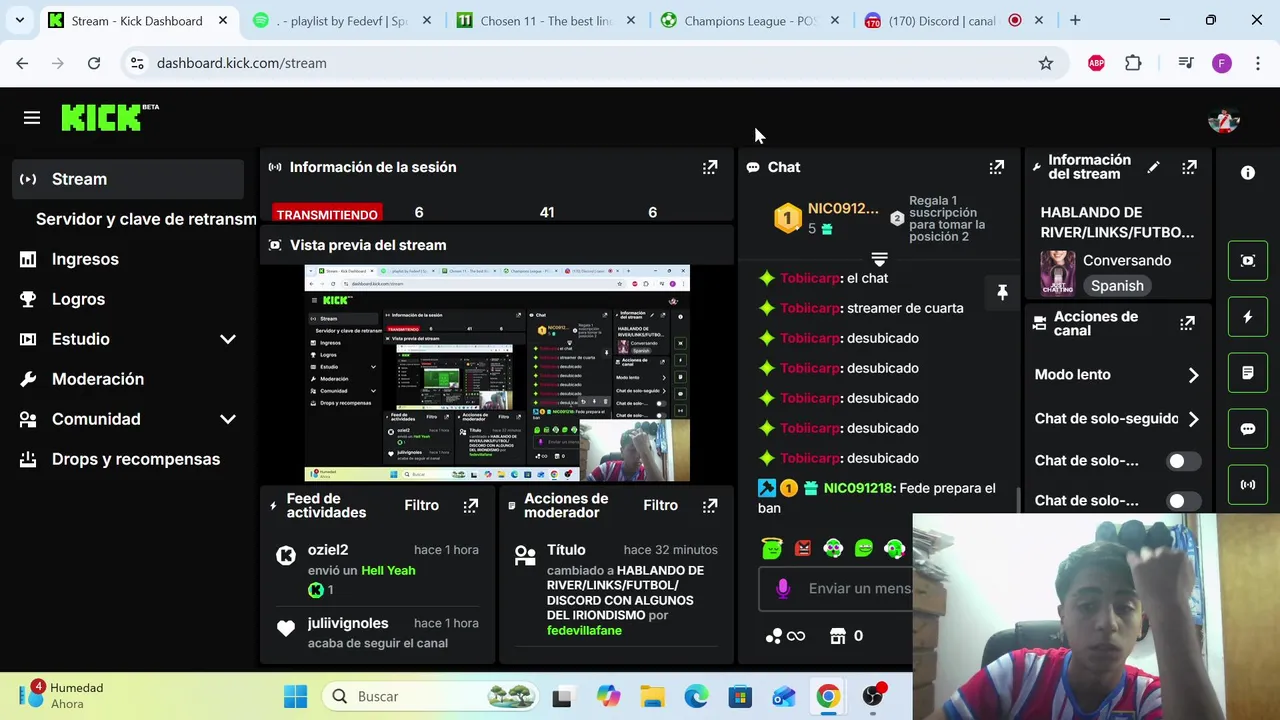1280x720 pixels.
Task: Open the user avatar menu in header
Action: pos(1224,120)
